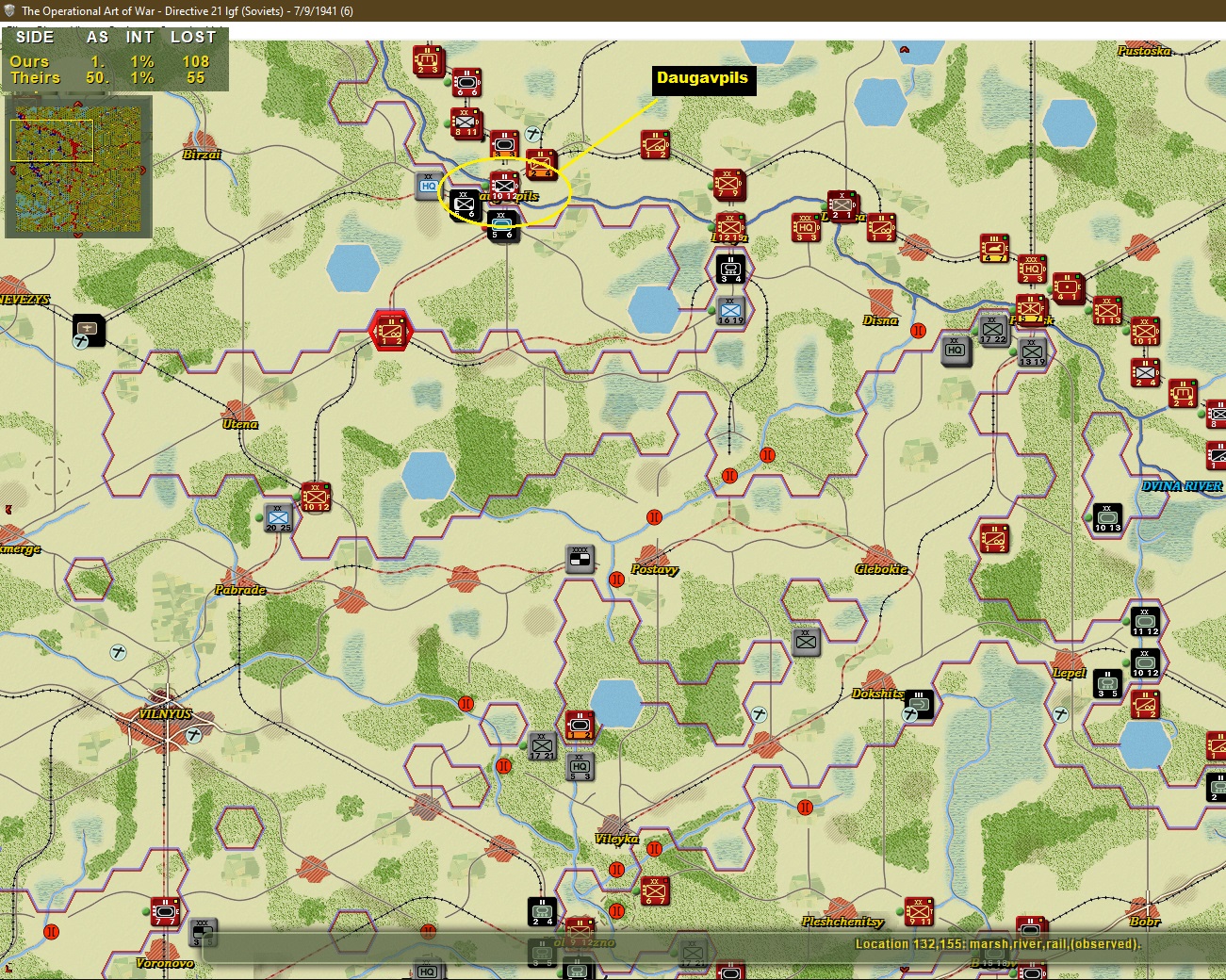Viewport: 1226px width, 980px height.
Task: Select the red armored counter marked 7 7
Action: point(165,912)
